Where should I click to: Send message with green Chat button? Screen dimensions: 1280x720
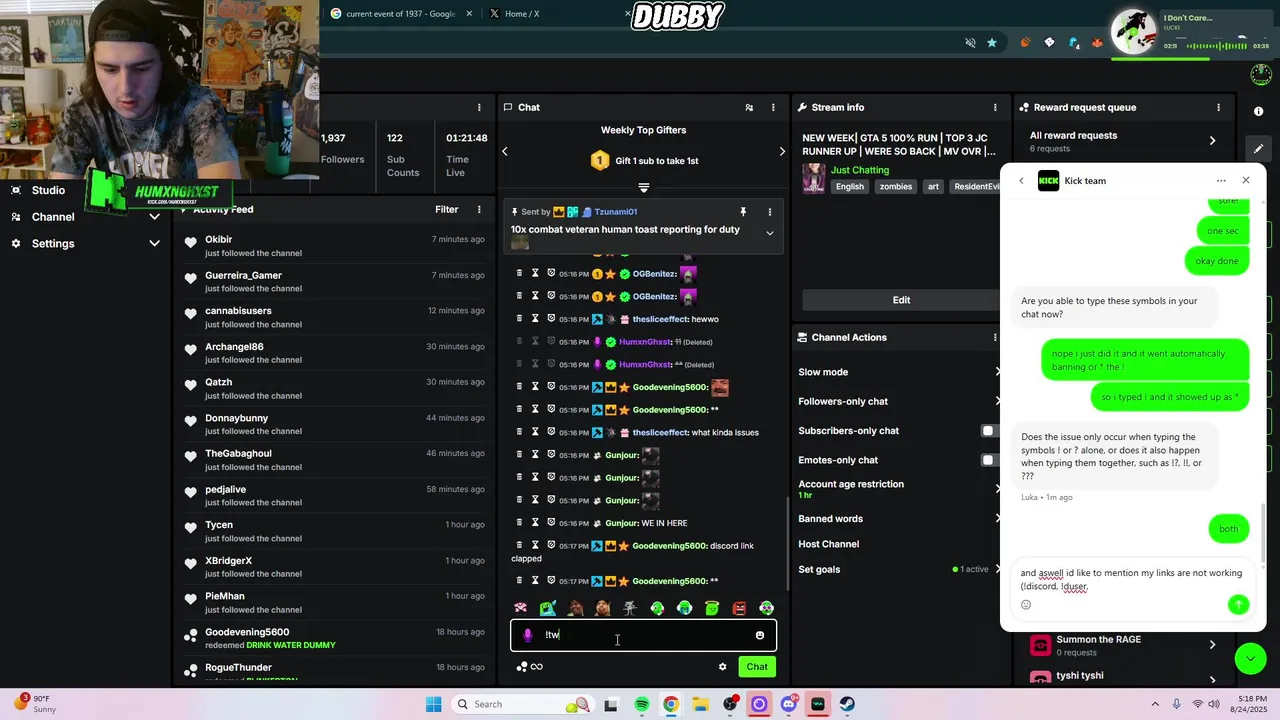point(757,667)
